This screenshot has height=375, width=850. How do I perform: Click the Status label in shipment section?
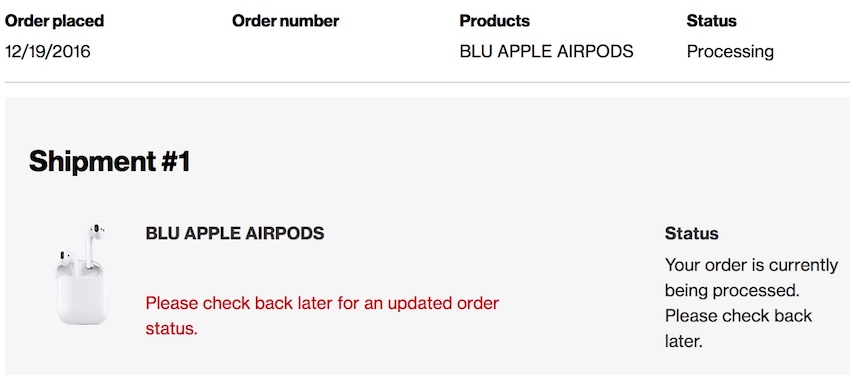click(x=691, y=234)
